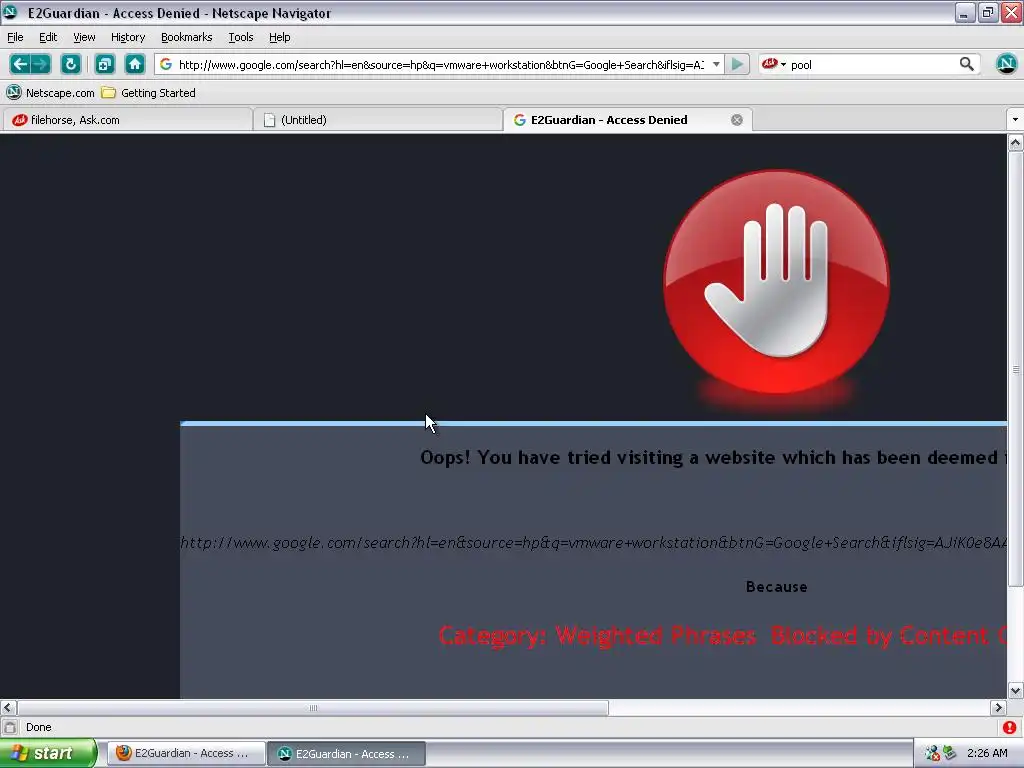Open the list-all-tabs dropdown arrow

1015,120
